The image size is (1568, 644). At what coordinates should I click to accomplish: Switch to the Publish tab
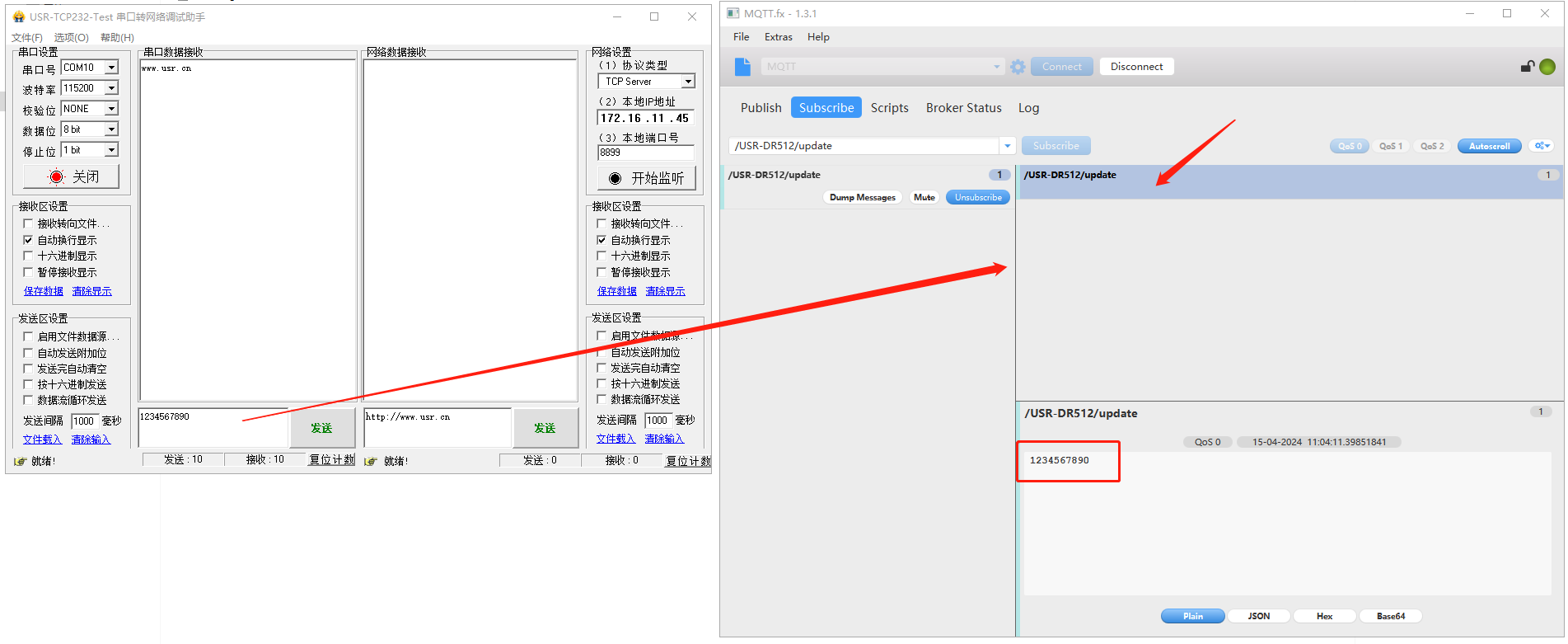[761, 108]
